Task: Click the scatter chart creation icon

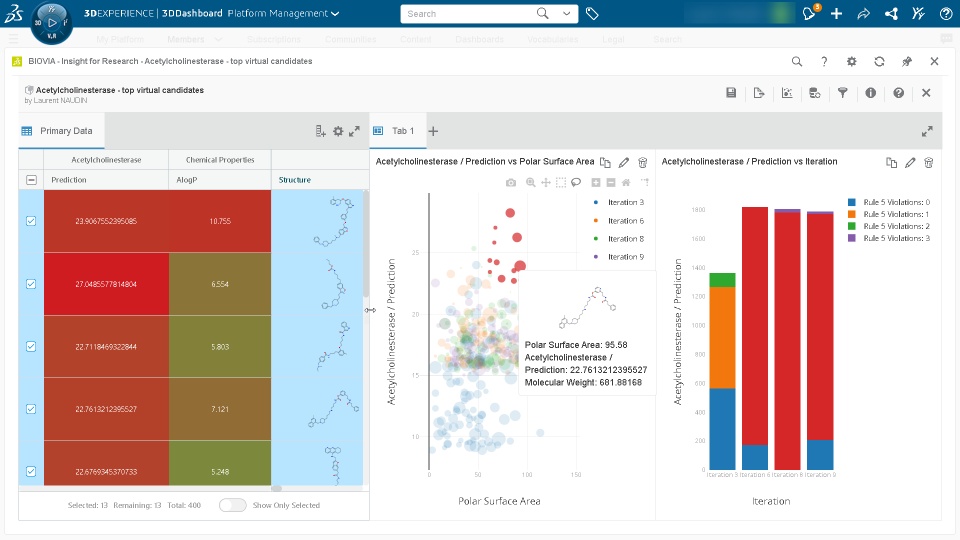Action: coord(787,92)
